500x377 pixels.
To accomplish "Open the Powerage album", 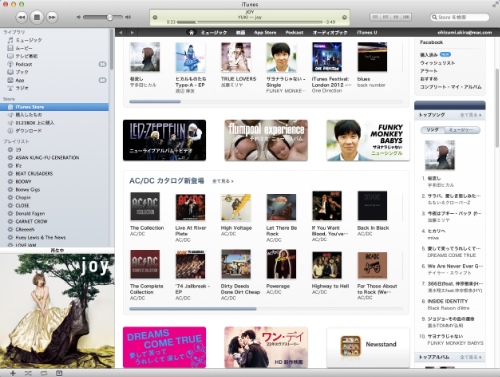I will [x=281, y=264].
